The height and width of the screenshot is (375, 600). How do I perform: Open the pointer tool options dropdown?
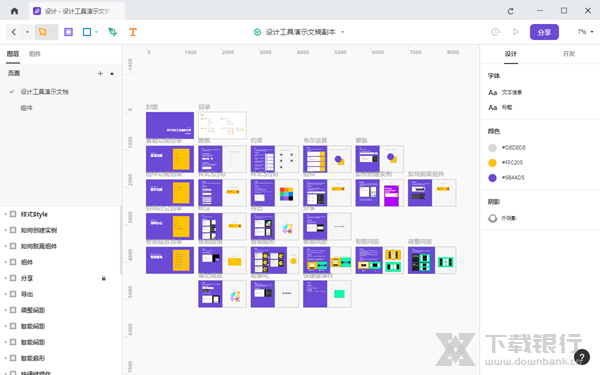point(53,32)
